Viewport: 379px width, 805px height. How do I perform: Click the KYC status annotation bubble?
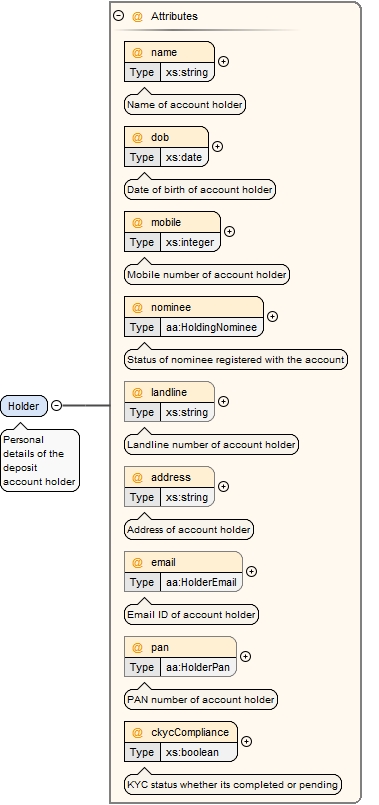pyautogui.click(x=233, y=785)
